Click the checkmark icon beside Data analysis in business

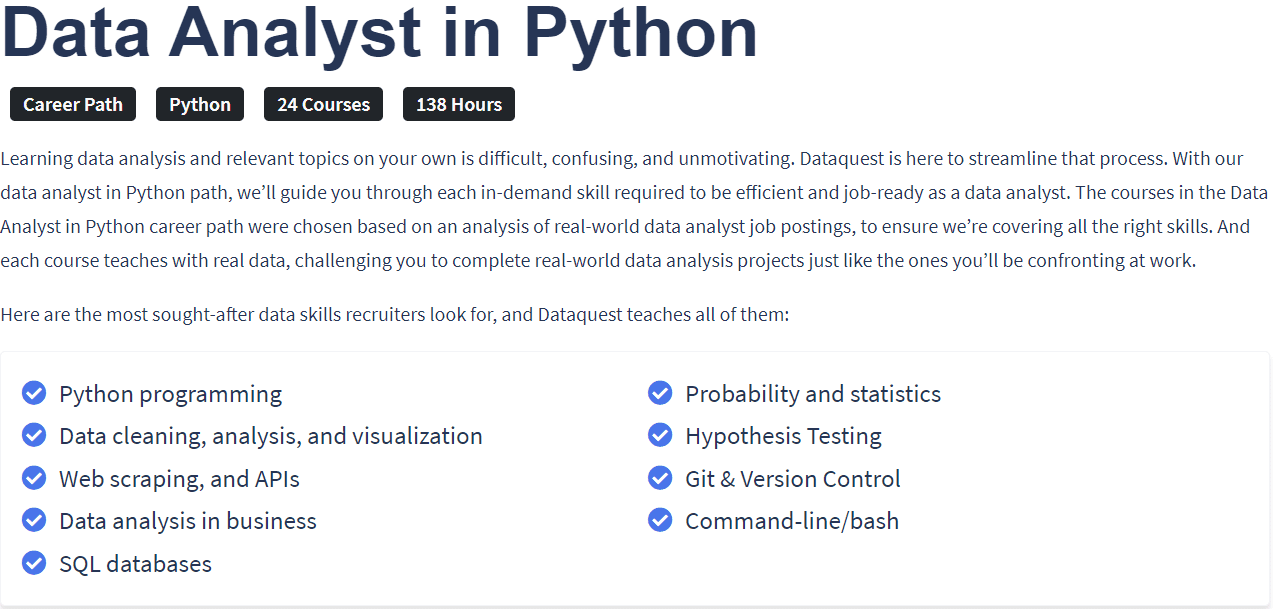click(x=34, y=520)
